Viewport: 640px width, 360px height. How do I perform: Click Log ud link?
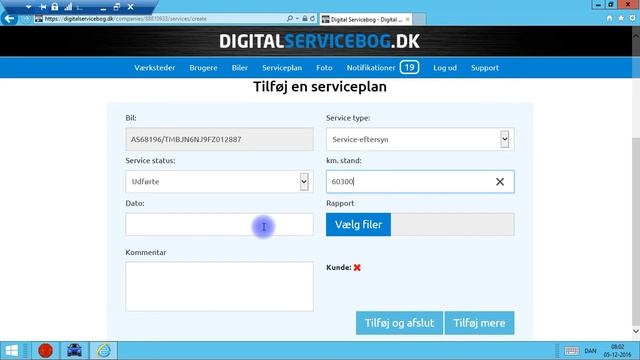445,68
